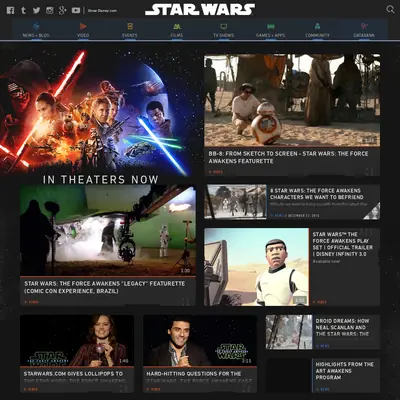Open the YouTube icon in header
The image size is (400, 400).
pyautogui.click(x=76, y=10)
